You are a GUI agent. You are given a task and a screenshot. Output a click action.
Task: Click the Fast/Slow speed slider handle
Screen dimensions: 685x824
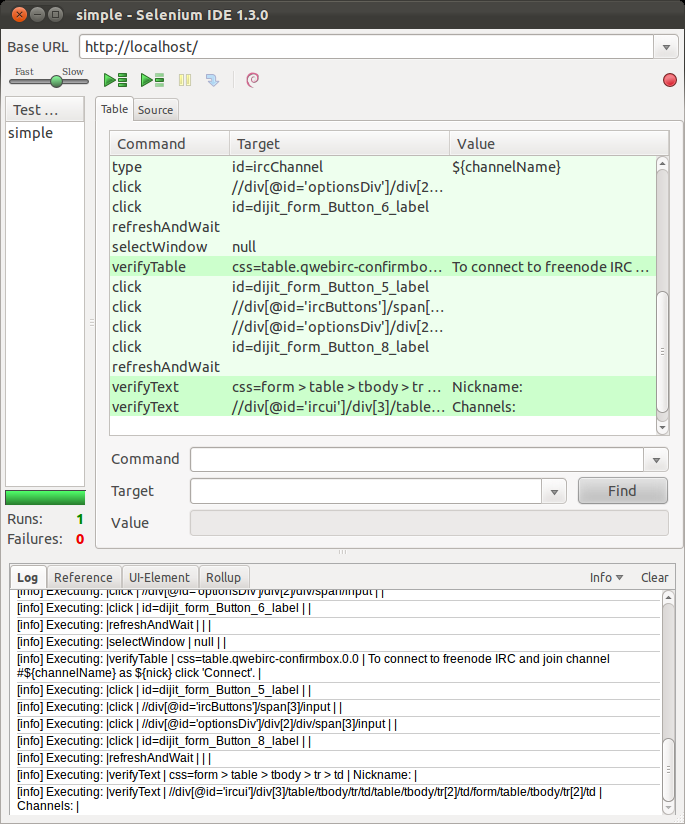click(x=56, y=81)
